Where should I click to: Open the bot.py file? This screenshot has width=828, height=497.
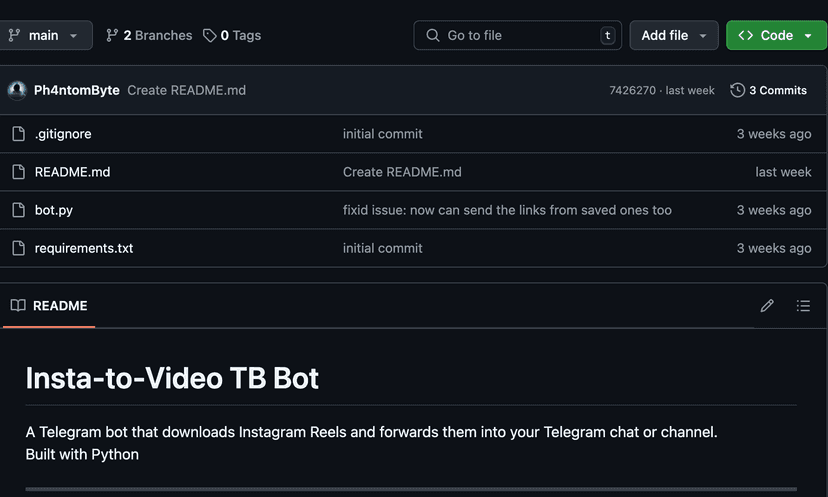click(x=54, y=210)
